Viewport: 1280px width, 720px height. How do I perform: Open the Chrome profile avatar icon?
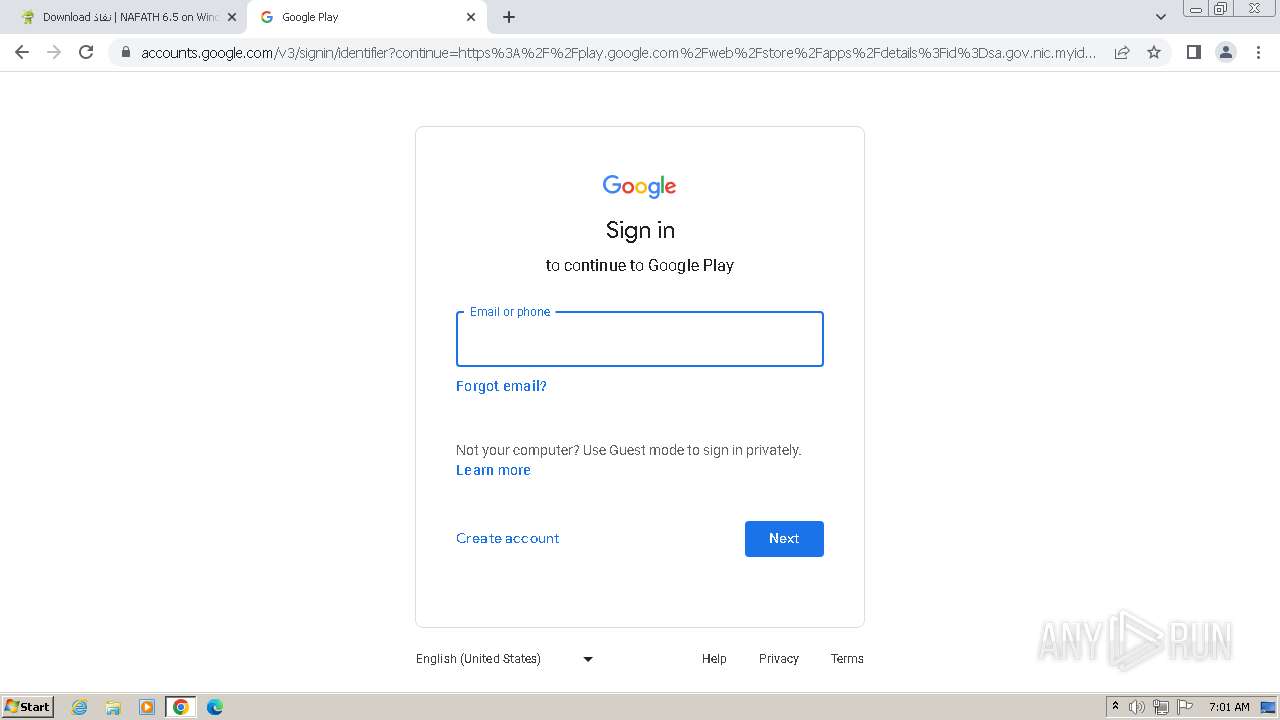tap(1226, 52)
